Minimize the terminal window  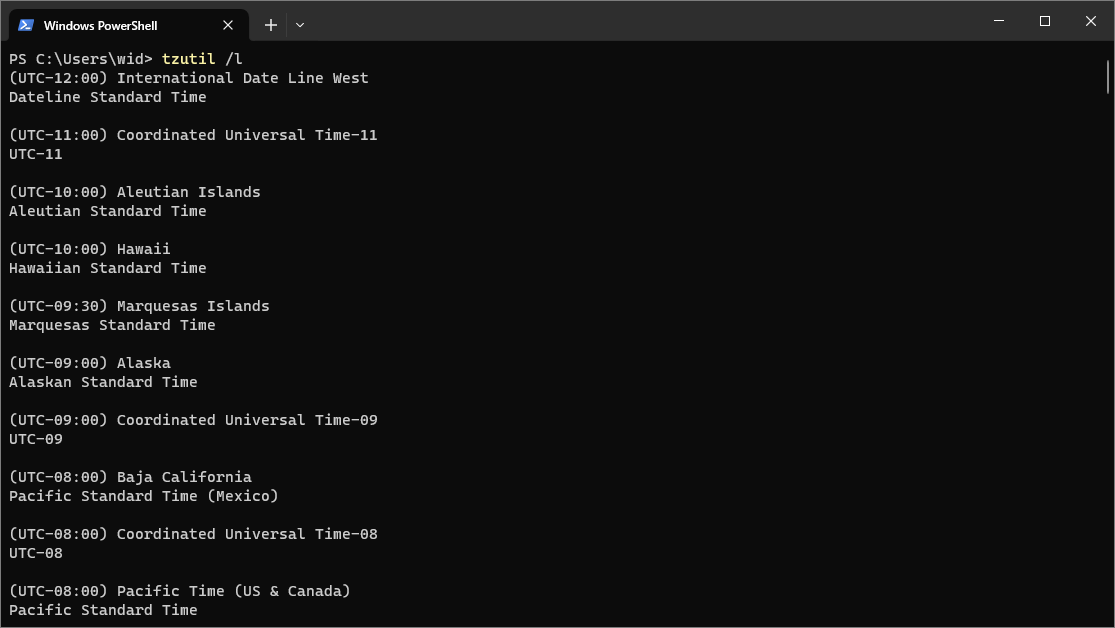998,20
